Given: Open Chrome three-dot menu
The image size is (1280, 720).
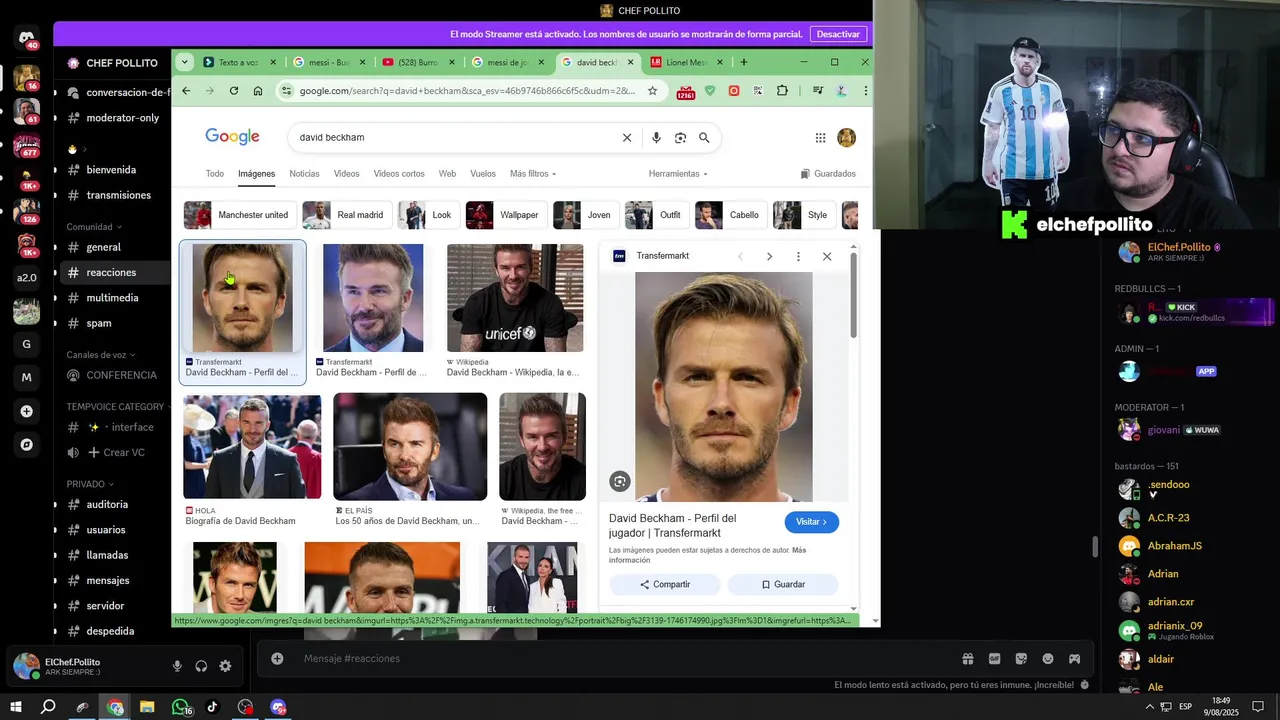Looking at the screenshot, I should click(x=865, y=91).
